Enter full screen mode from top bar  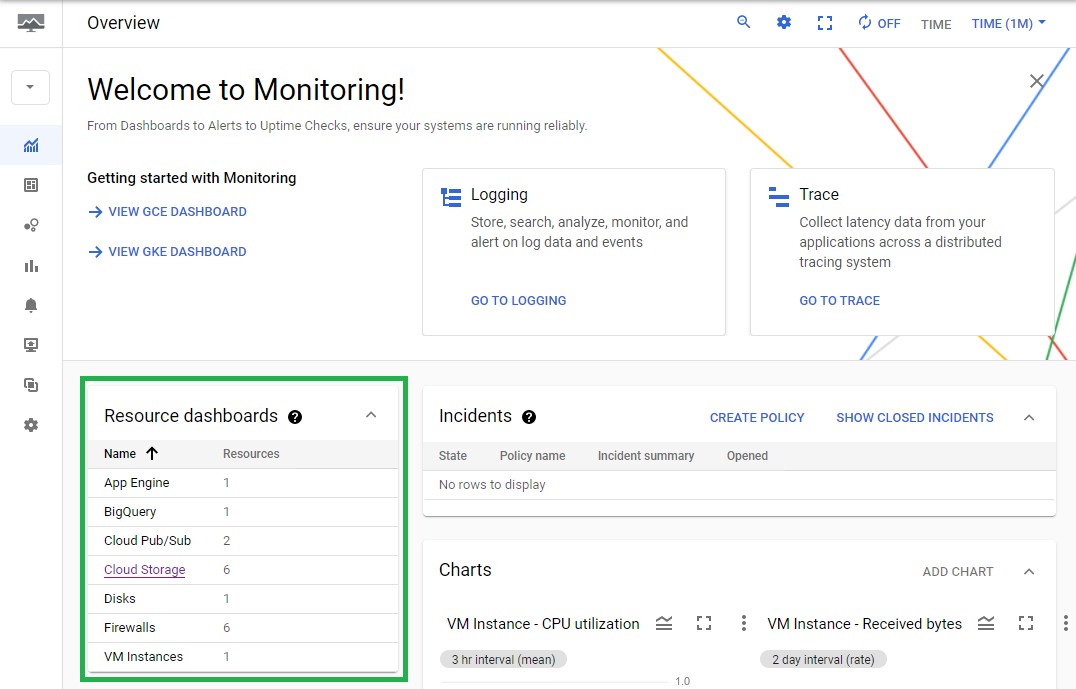pos(825,23)
